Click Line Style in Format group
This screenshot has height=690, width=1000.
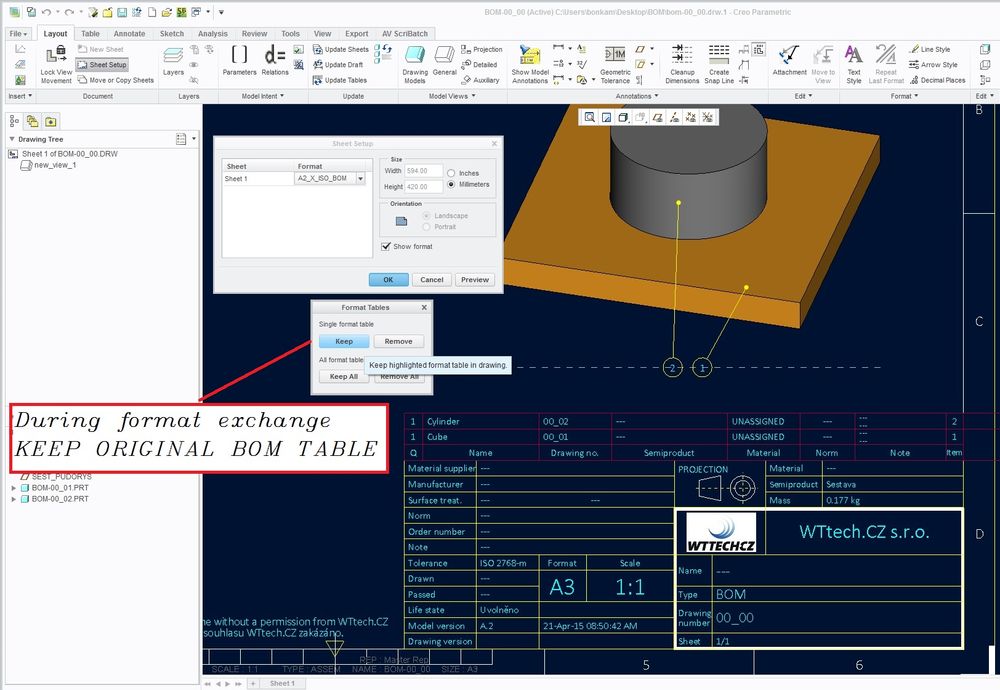pyautogui.click(x=930, y=49)
